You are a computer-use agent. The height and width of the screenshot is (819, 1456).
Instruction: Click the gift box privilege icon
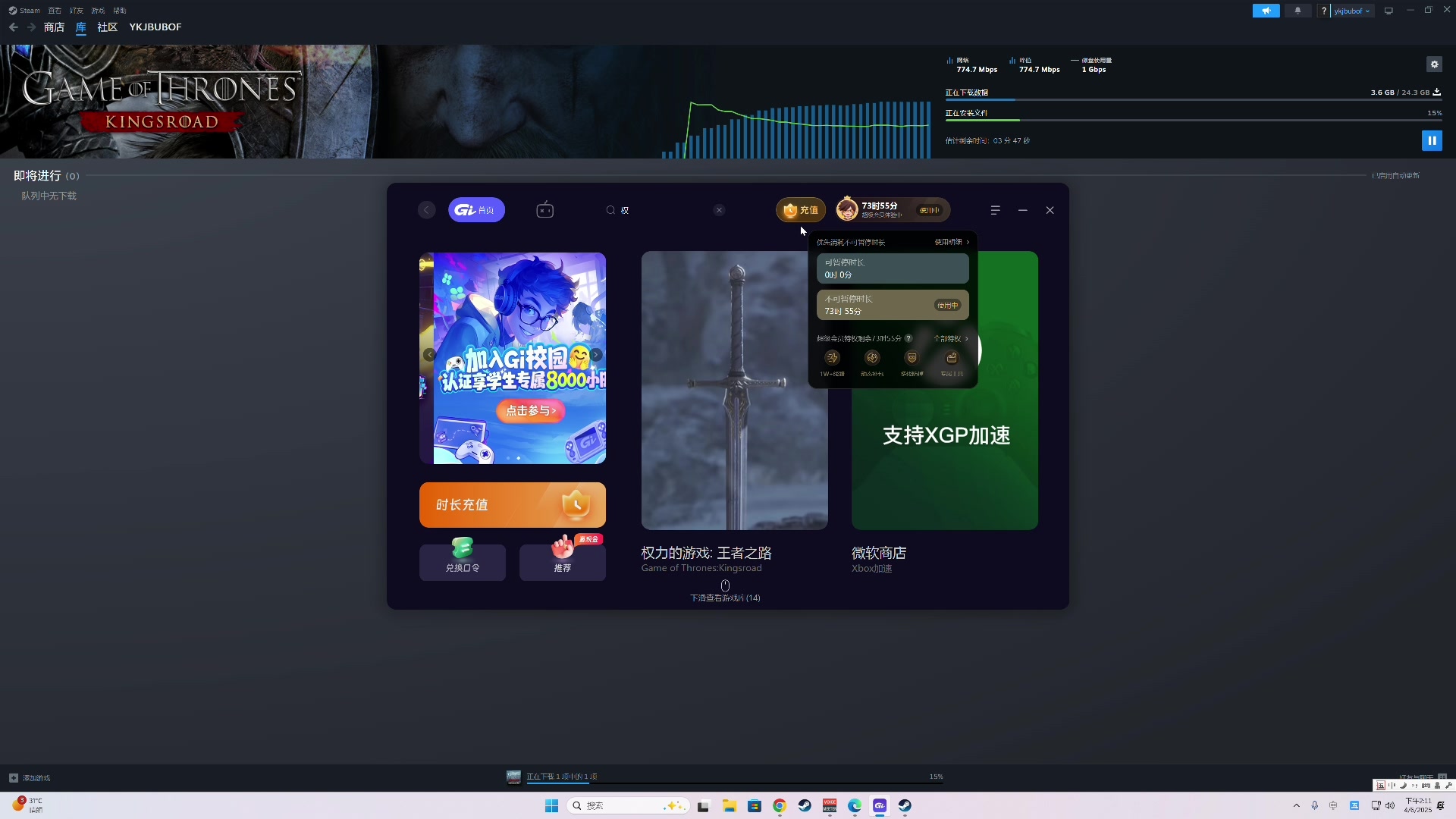pos(952,358)
